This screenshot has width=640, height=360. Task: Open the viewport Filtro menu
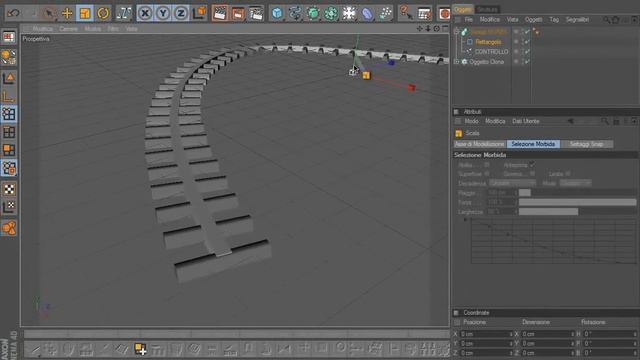click(x=113, y=29)
